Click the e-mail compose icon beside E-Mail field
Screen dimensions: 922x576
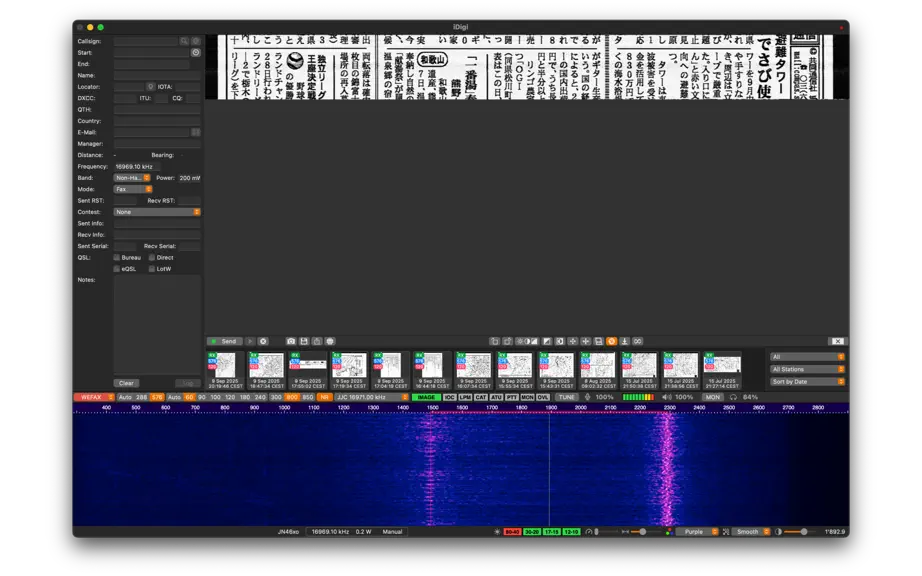pos(196,132)
